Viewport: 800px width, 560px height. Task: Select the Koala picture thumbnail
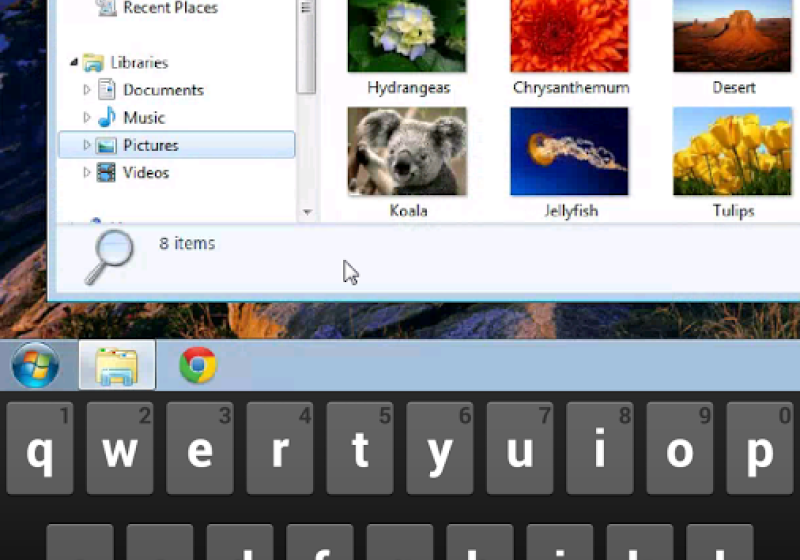[x=407, y=151]
